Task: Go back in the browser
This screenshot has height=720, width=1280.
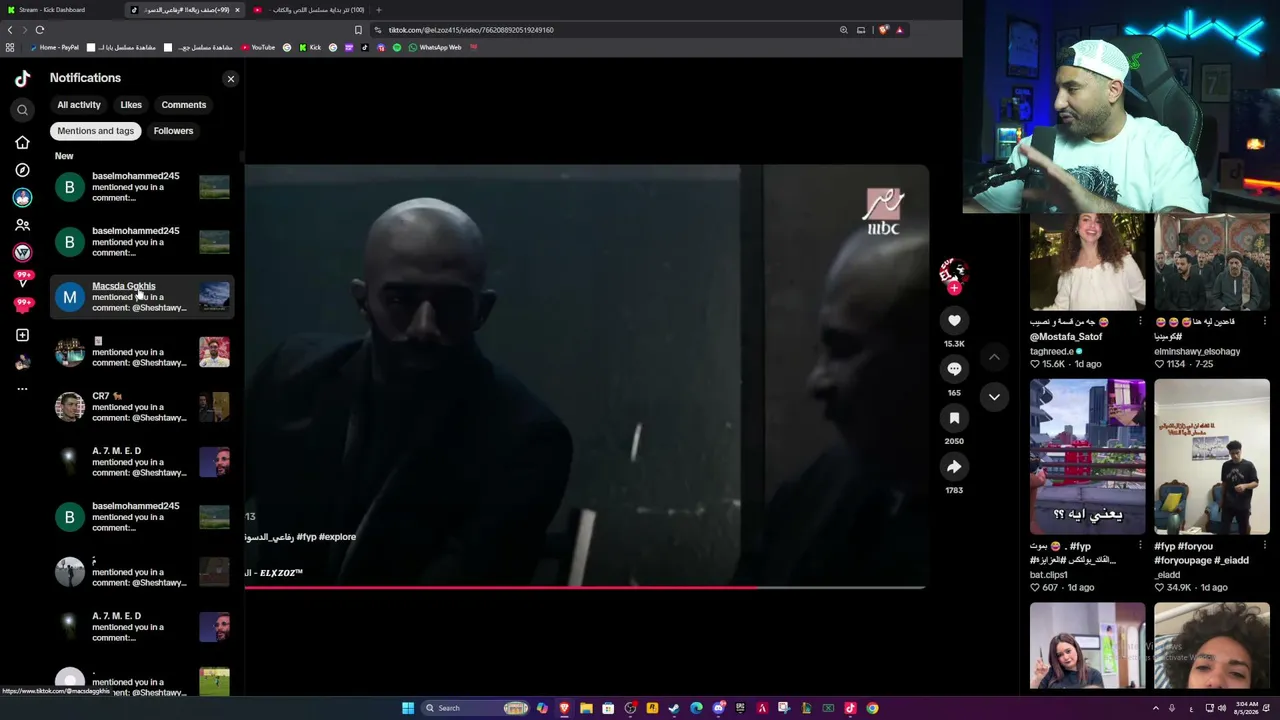Action: pos(10,30)
